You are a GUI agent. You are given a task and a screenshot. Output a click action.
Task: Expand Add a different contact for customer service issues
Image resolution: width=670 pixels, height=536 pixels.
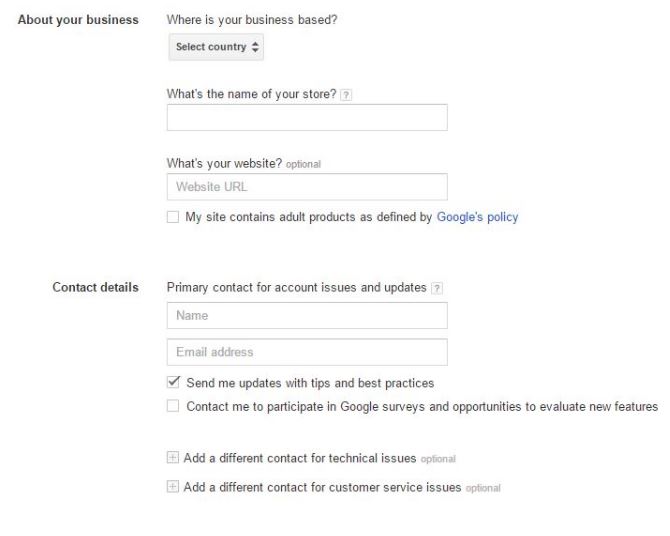coord(322,487)
